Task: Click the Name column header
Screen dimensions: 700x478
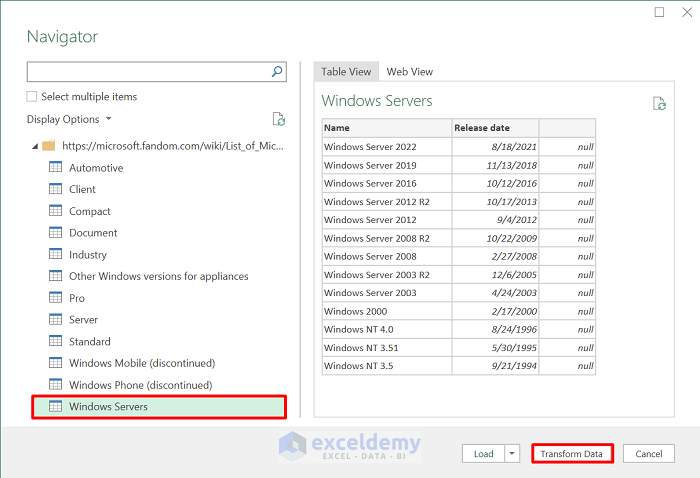Action: point(387,128)
